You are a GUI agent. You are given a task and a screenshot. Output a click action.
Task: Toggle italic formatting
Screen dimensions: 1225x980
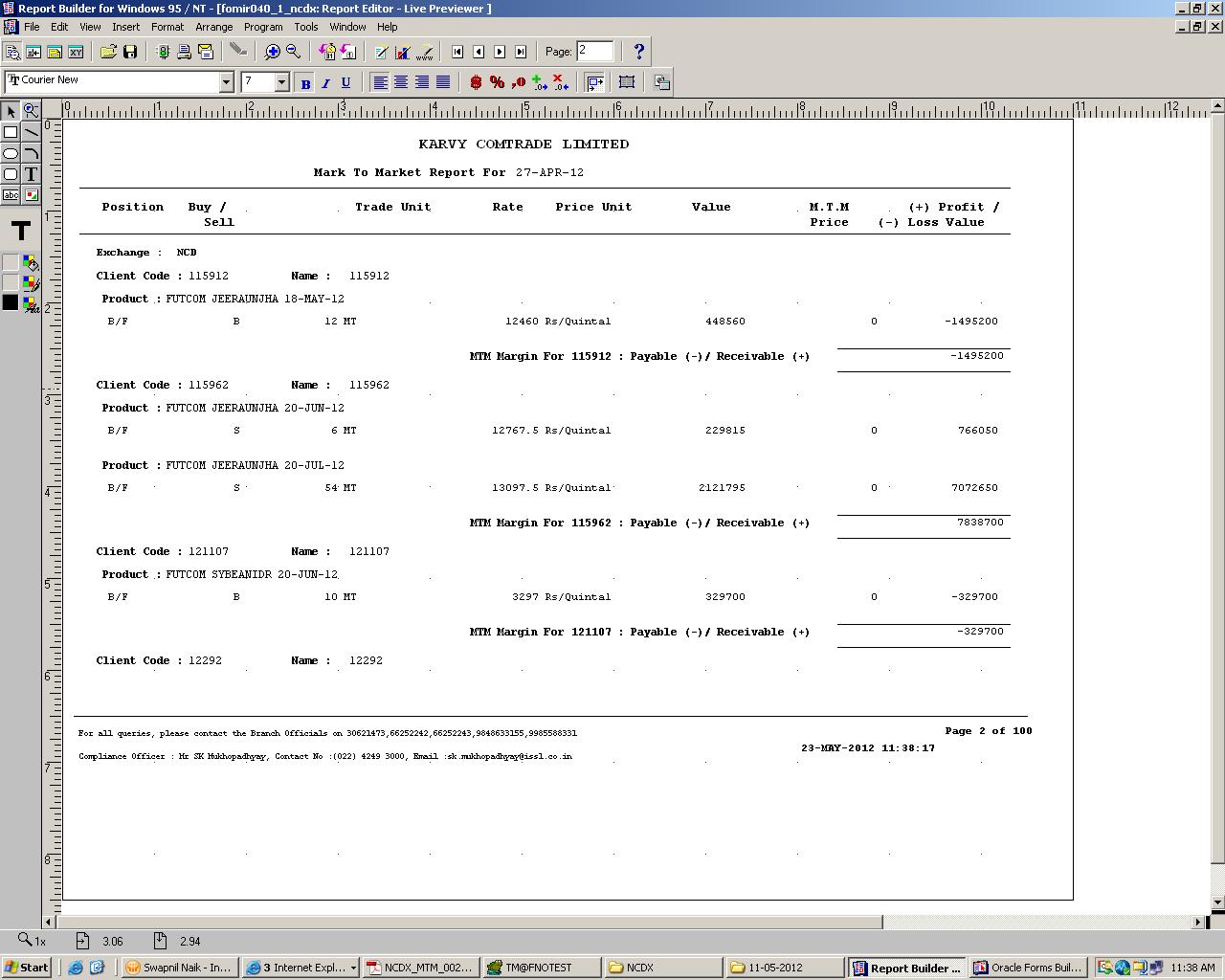point(325,83)
